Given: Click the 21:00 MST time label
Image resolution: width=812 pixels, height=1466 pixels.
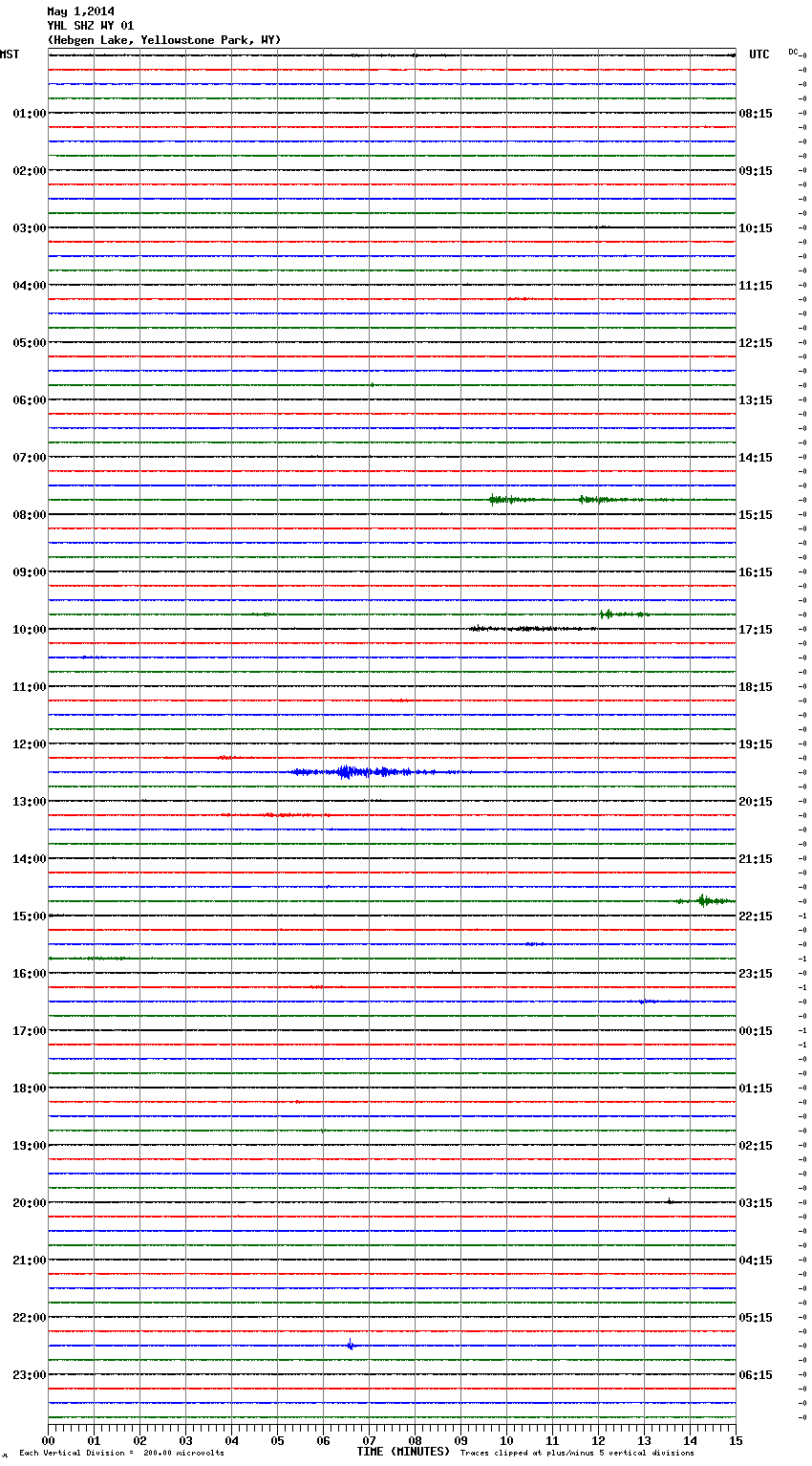Looking at the screenshot, I should (x=30, y=1261).
